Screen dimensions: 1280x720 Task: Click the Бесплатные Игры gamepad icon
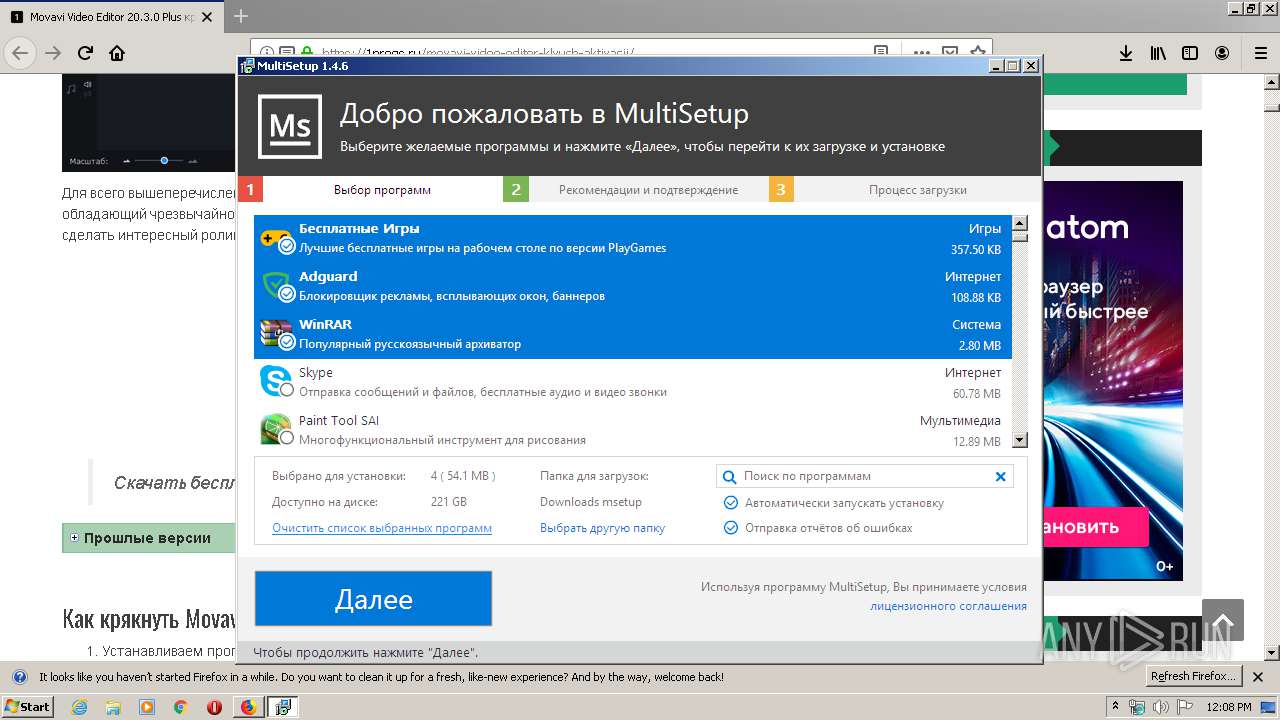coord(274,237)
